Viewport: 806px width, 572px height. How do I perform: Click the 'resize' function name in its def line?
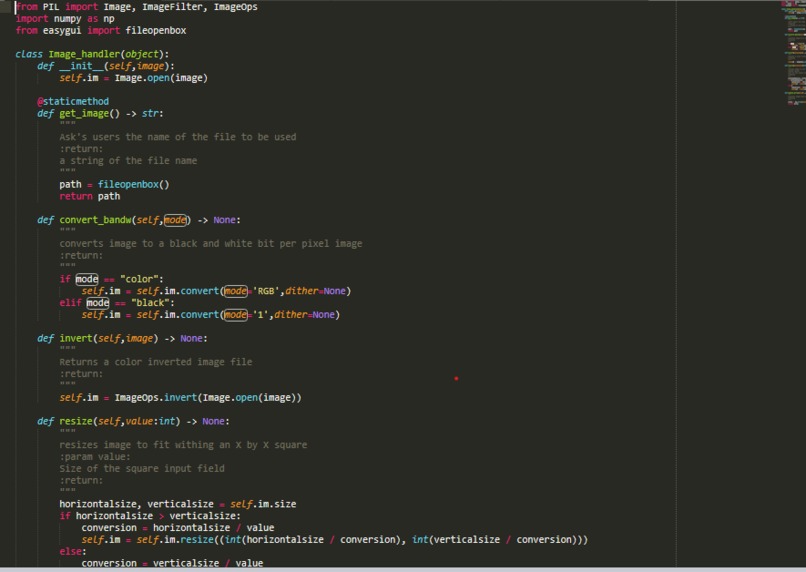pos(76,421)
